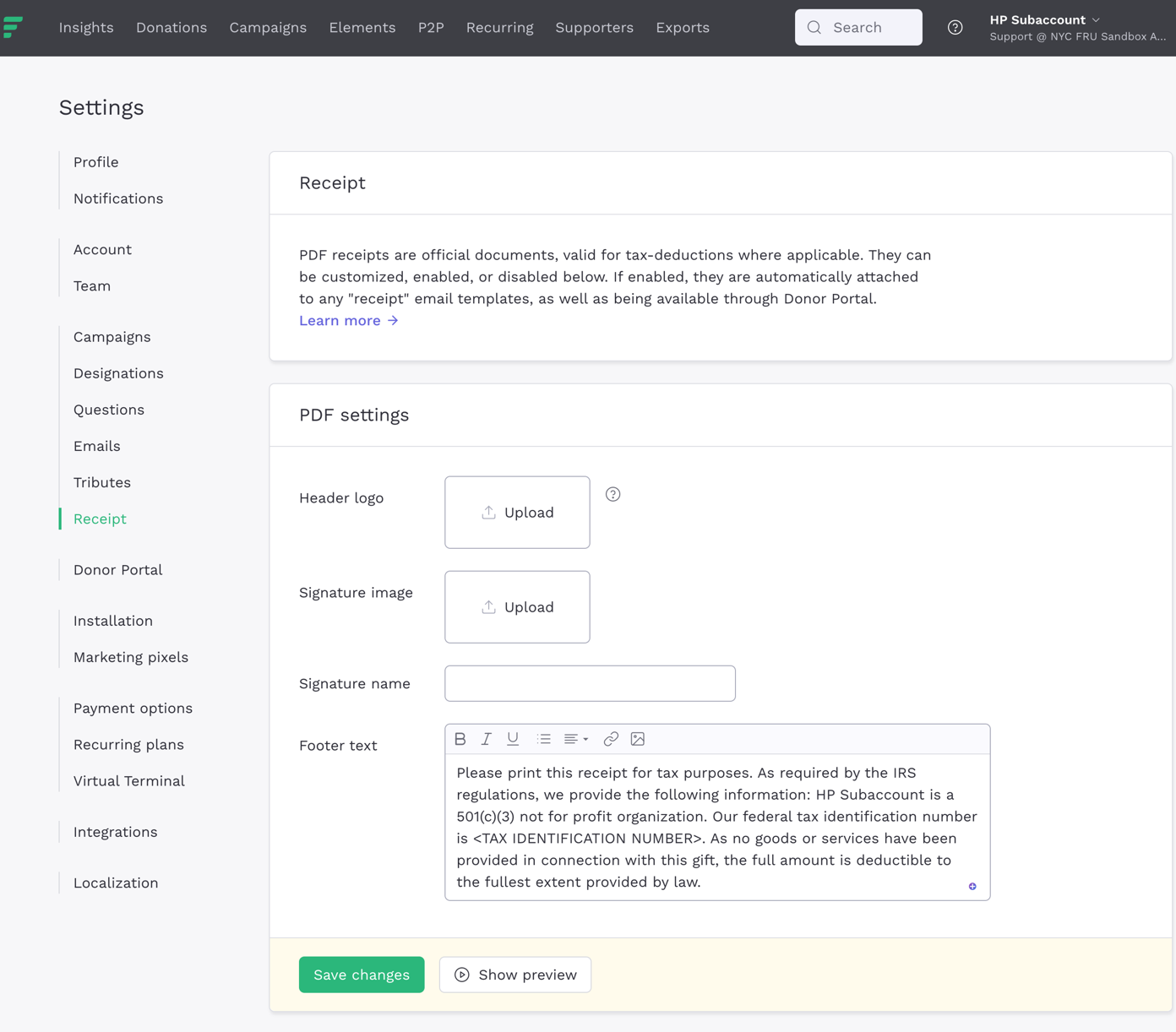Click inside the Footer text editor area
The height and width of the screenshot is (1032, 1176).
pyautogui.click(x=717, y=827)
